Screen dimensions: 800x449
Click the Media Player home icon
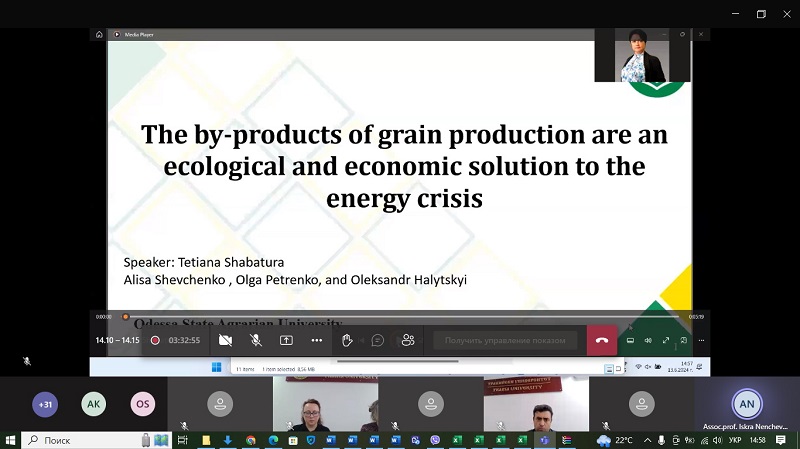click(x=99, y=34)
